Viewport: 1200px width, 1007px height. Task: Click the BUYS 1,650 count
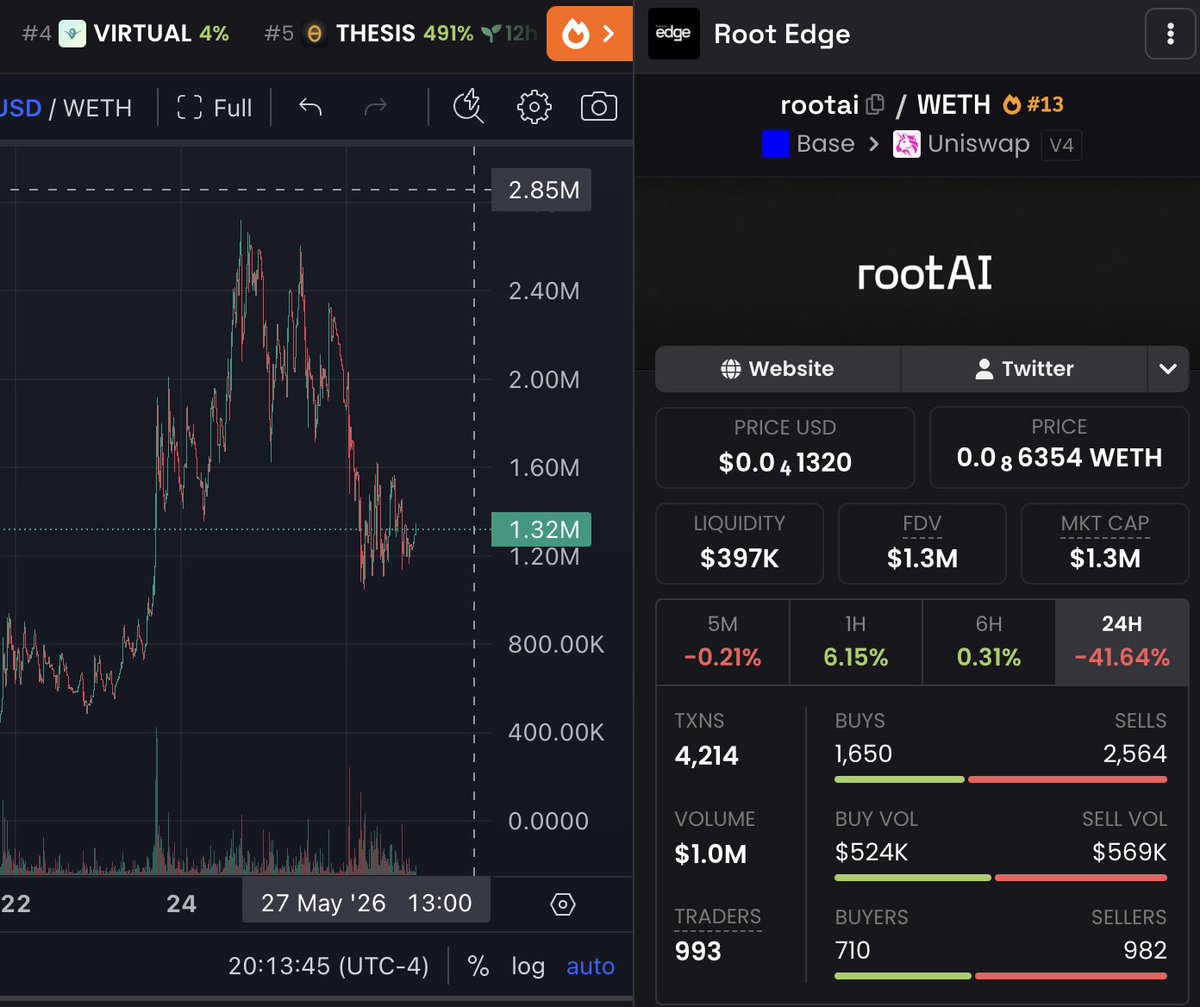863,754
